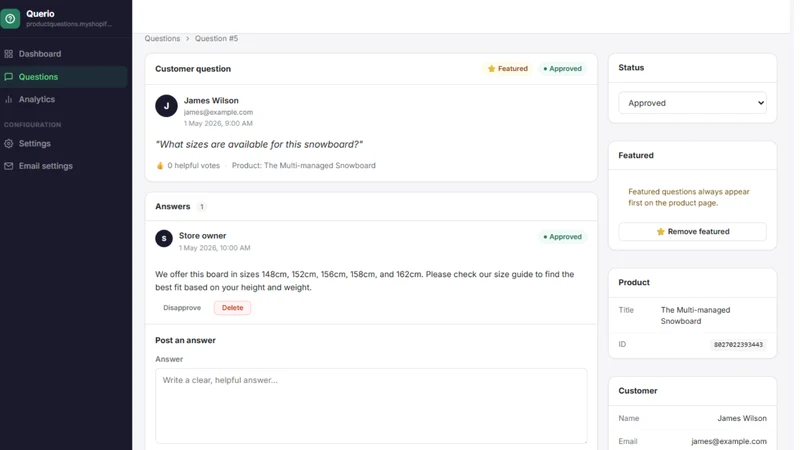
Task: Click the Remove featured button
Action: [692, 232]
